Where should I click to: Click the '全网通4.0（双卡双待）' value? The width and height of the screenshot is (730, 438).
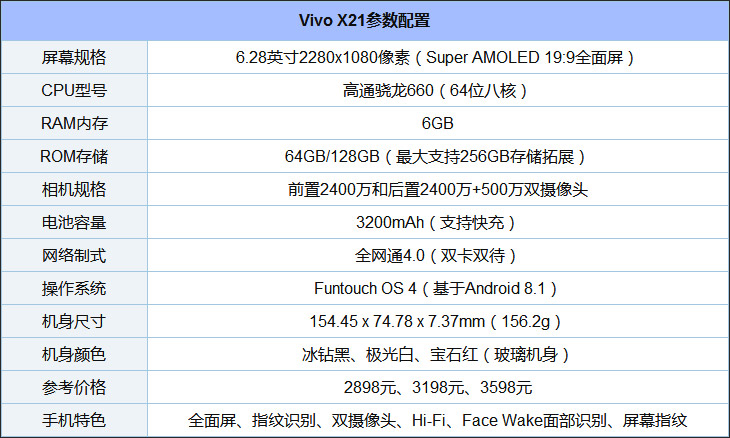pyautogui.click(x=435, y=256)
